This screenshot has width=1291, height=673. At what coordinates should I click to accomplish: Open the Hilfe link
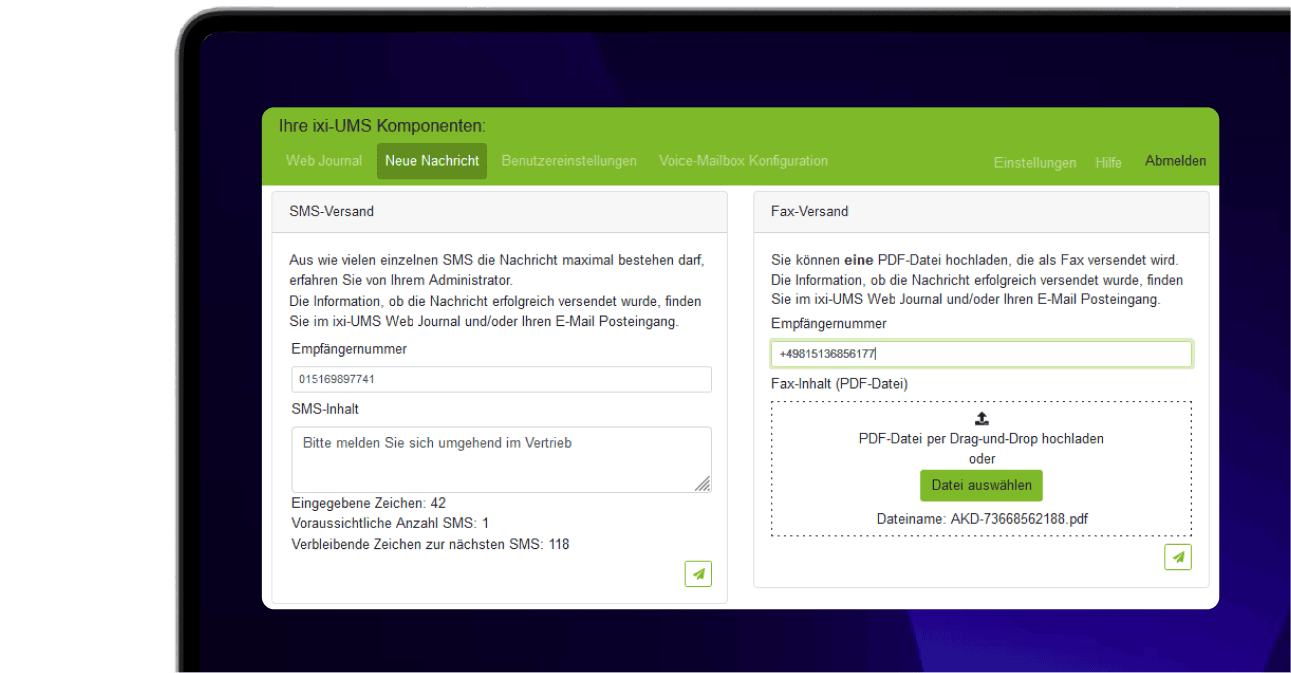[x=1108, y=162]
